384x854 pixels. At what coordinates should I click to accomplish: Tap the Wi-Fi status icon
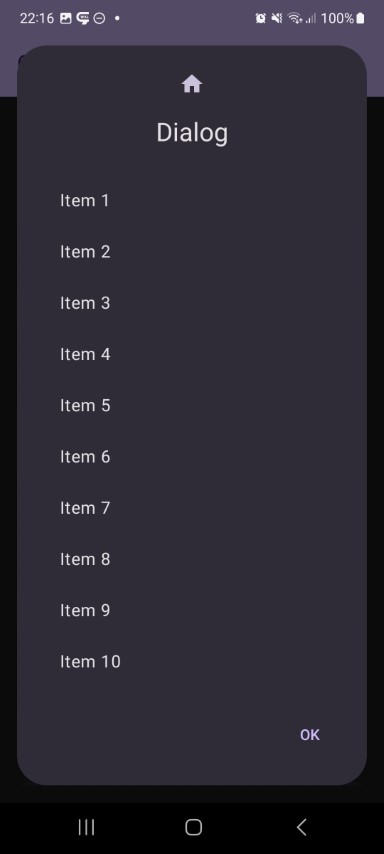pyautogui.click(x=295, y=19)
